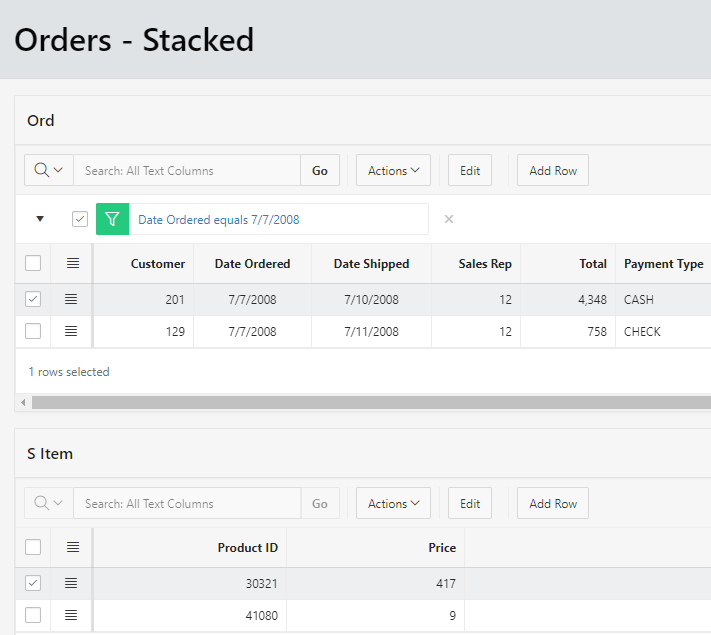Open row actions menu for product 30321

[x=71, y=583]
